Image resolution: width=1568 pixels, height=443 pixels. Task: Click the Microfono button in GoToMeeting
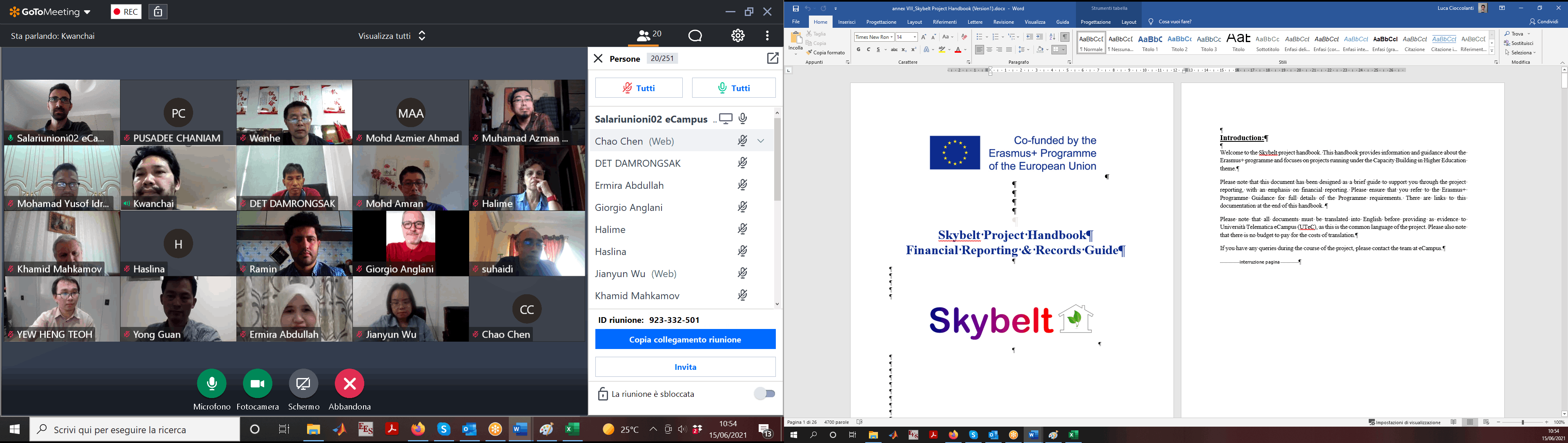click(212, 383)
